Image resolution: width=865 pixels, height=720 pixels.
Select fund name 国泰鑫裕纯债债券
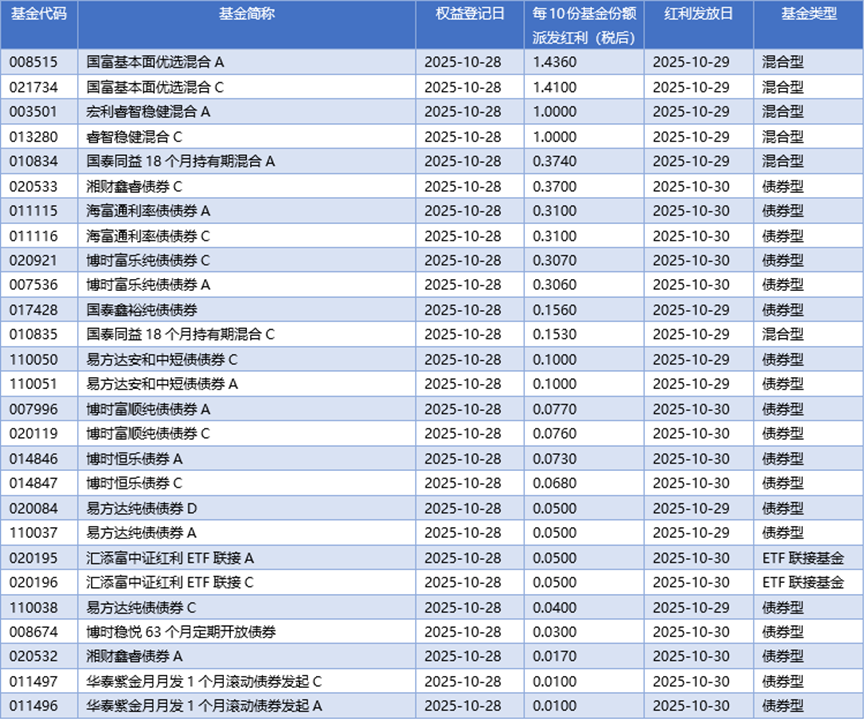[x=142, y=310]
